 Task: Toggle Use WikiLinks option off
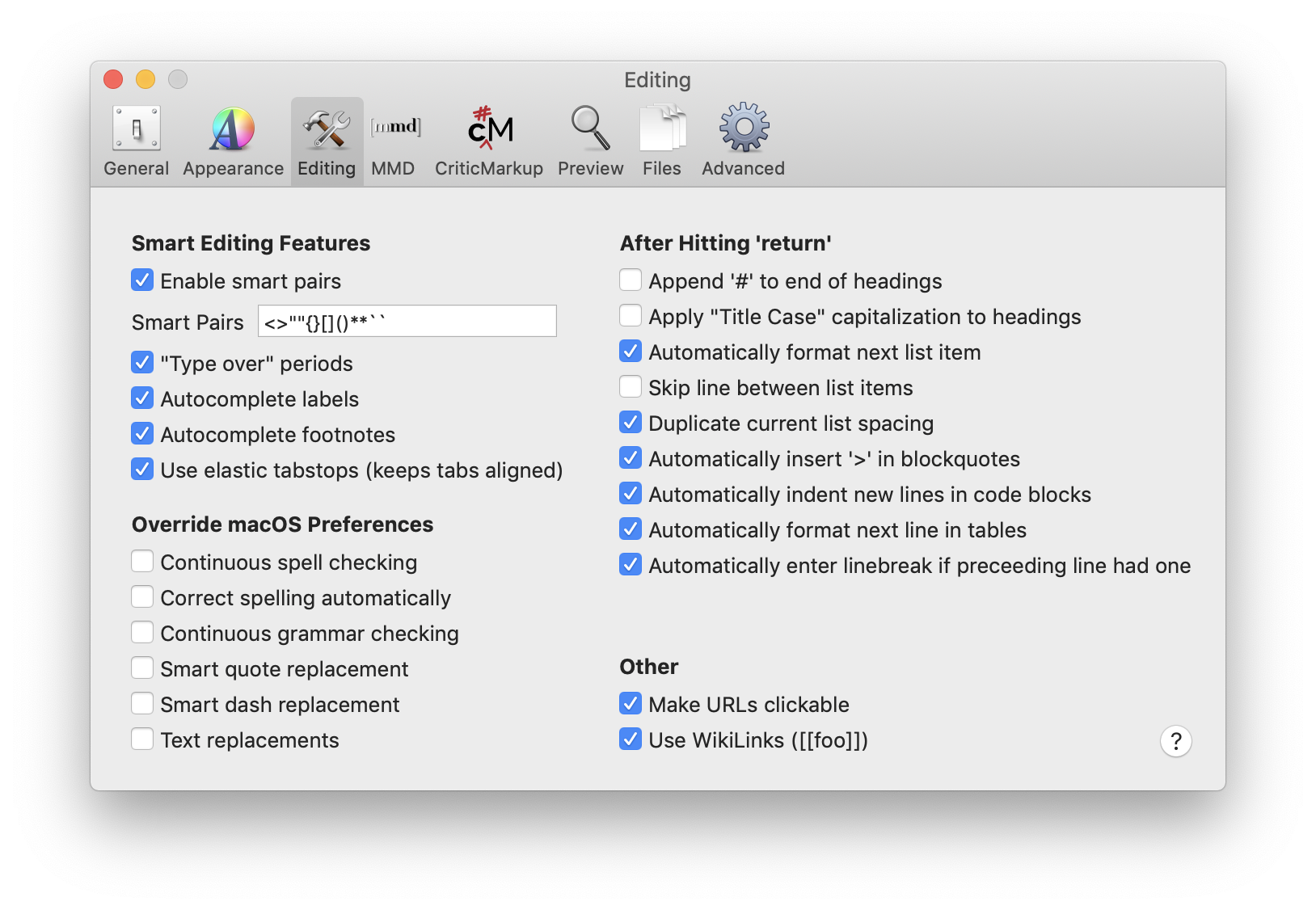631,739
